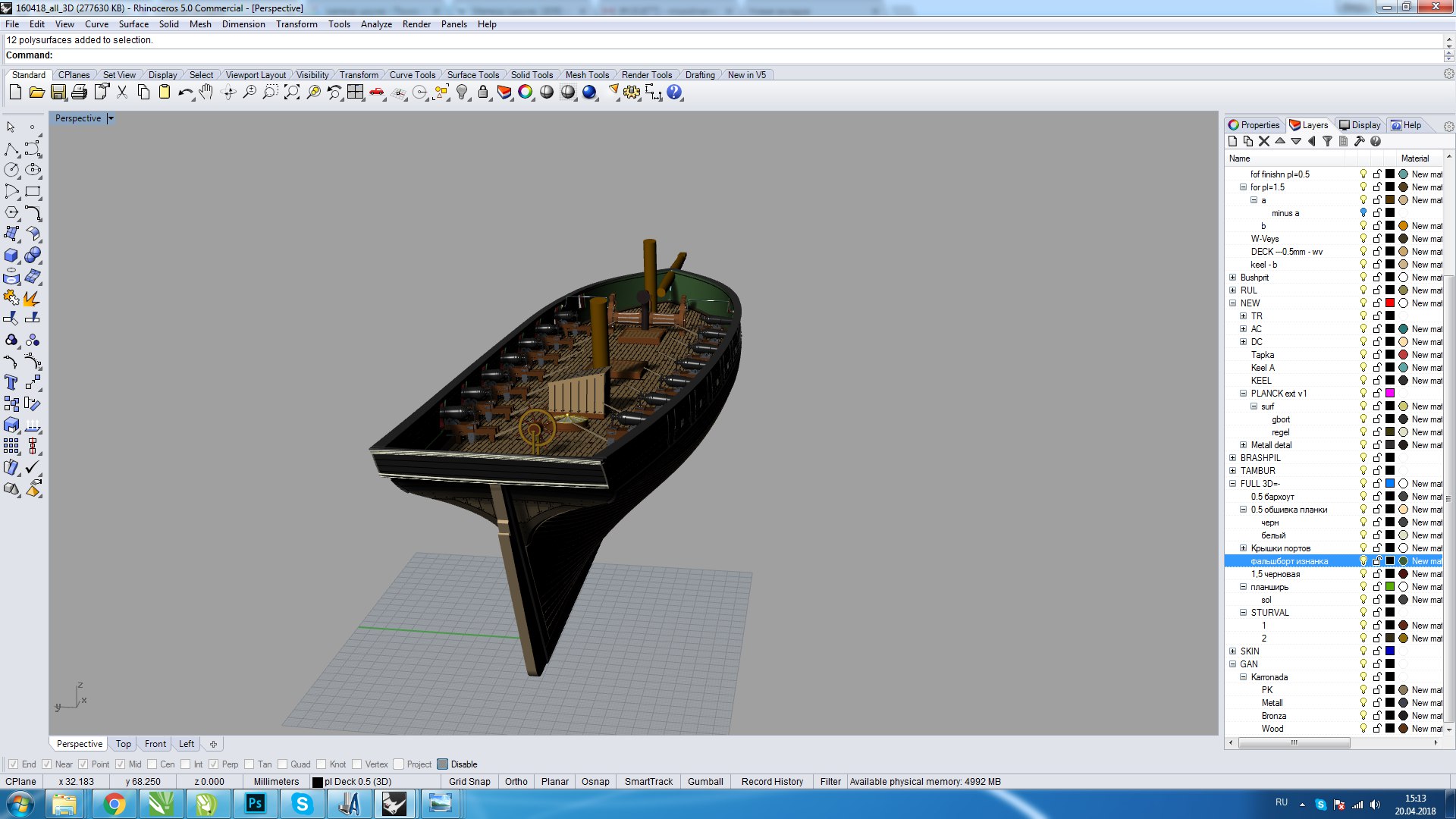Toggle the End osnap checkbox
This screenshot has height=819, width=1456.
click(x=13, y=764)
